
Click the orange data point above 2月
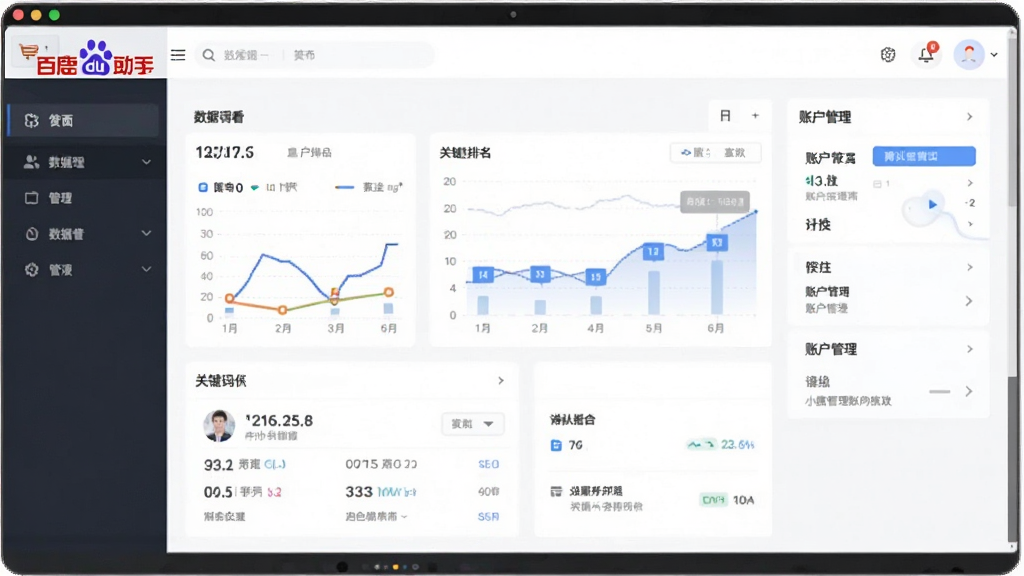tap(282, 310)
